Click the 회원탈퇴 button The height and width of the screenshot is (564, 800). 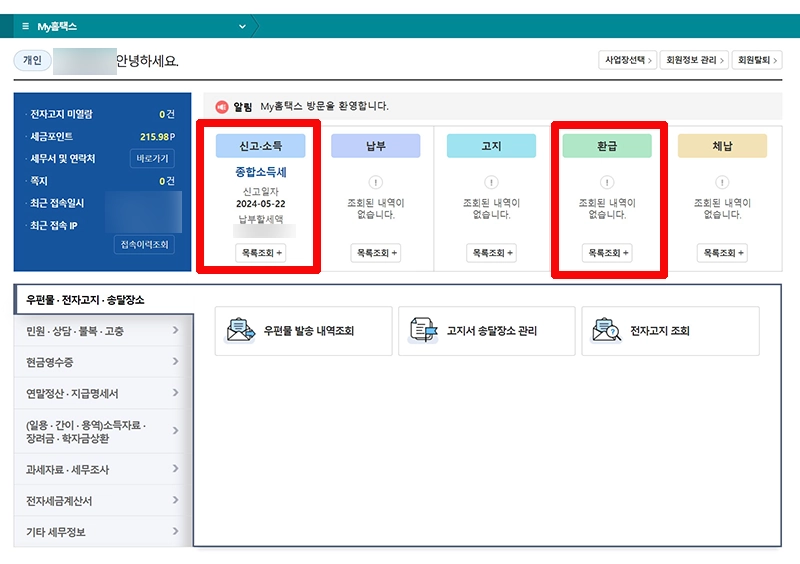coord(757,60)
